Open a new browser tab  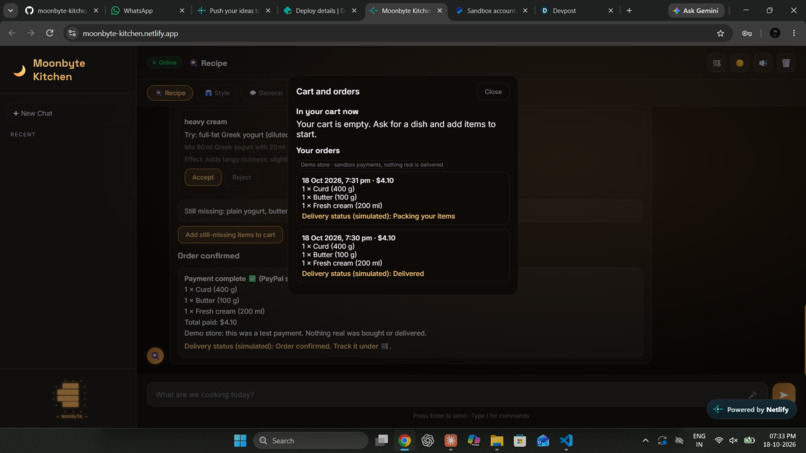click(x=629, y=10)
